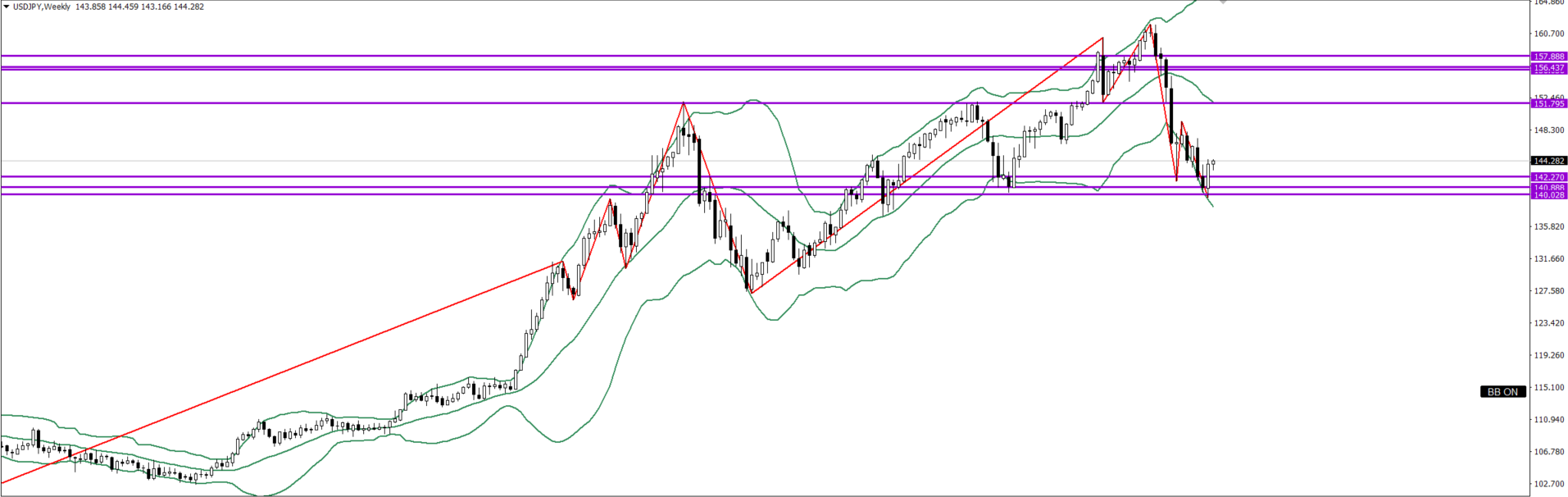The height and width of the screenshot is (497, 1568).
Task: Click the 135.820 price axis value
Action: [1548, 226]
